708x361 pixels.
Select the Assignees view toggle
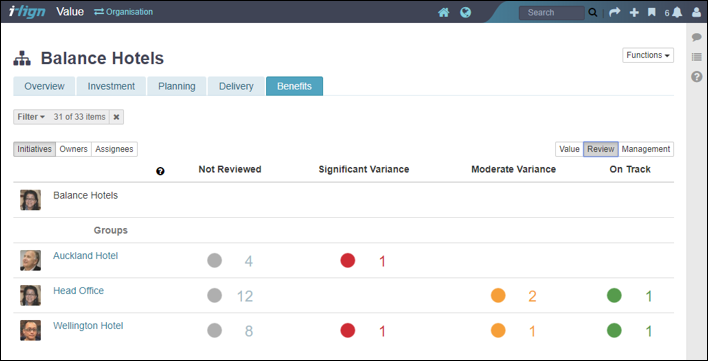click(x=114, y=149)
